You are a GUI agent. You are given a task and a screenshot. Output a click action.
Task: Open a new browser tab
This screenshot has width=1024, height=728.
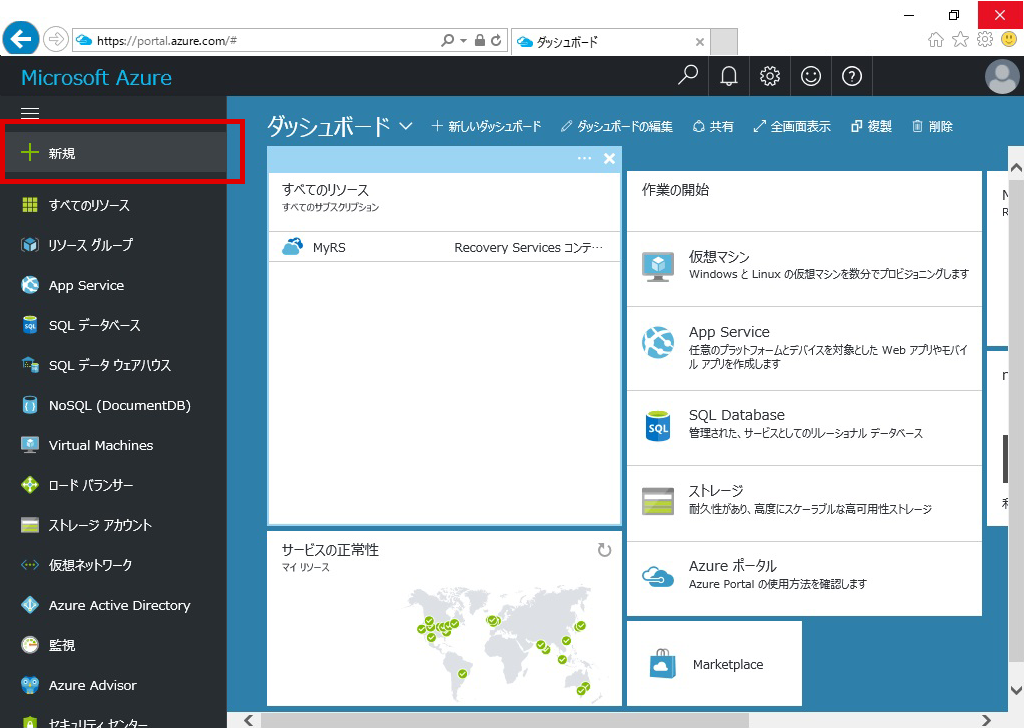pyautogui.click(x=724, y=42)
